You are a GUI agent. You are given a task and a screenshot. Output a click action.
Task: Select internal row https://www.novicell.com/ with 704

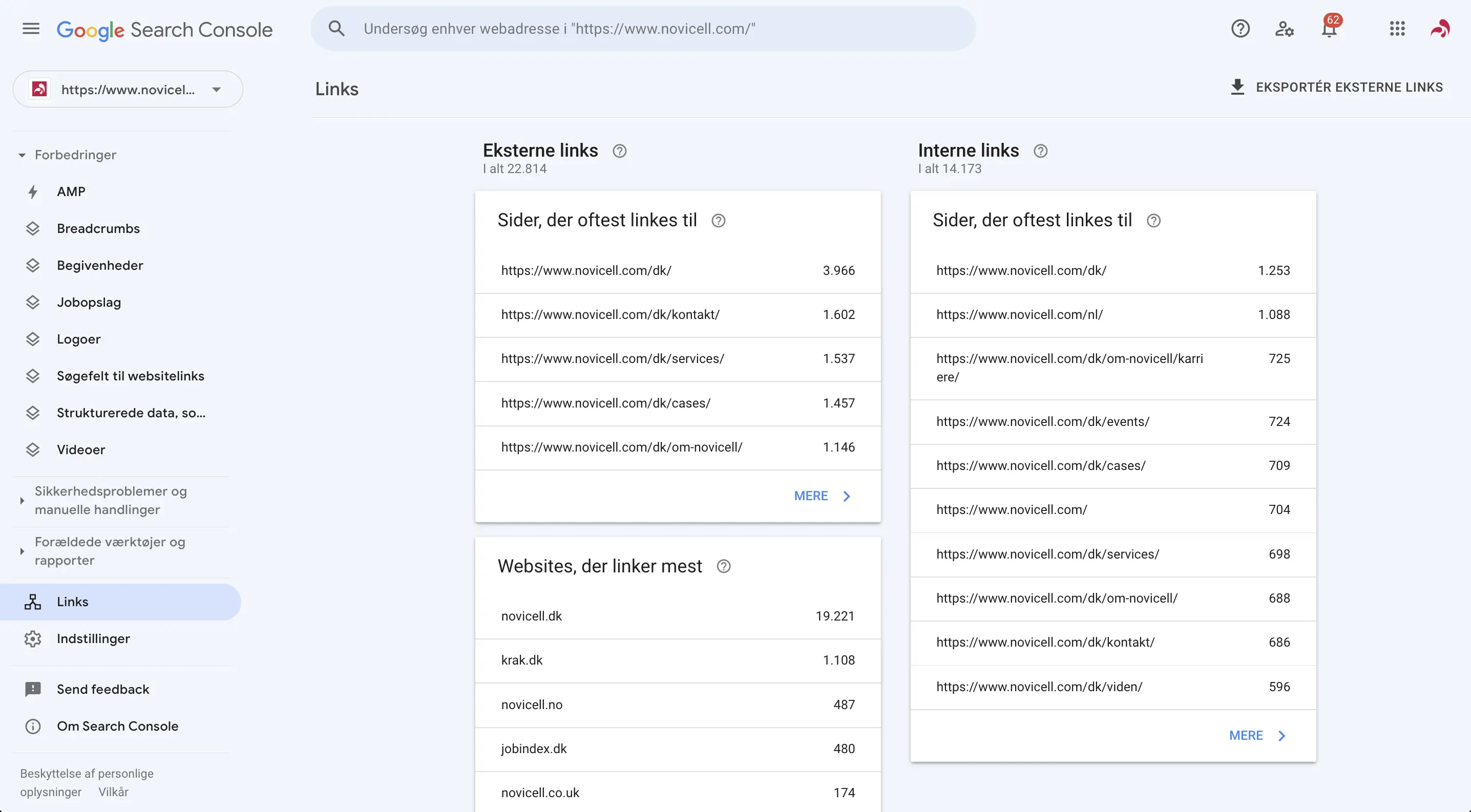tap(1113, 510)
